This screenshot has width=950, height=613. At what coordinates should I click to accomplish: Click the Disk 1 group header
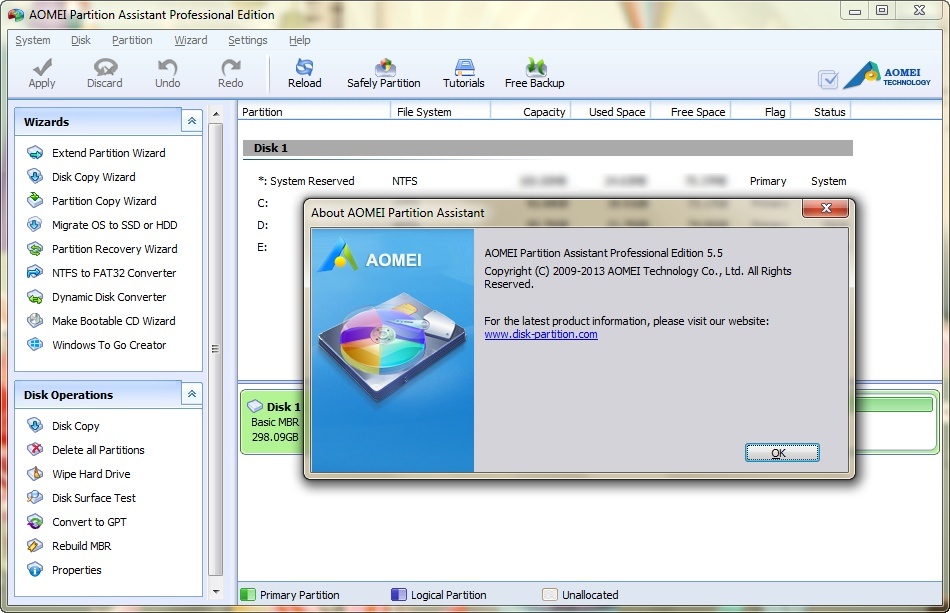[x=548, y=148]
